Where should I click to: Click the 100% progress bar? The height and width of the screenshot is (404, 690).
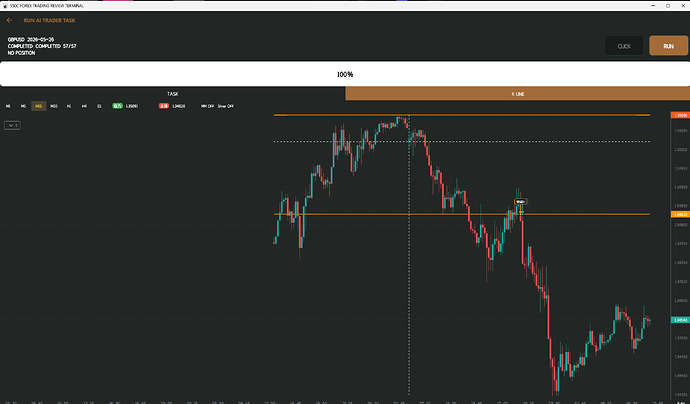click(345, 74)
